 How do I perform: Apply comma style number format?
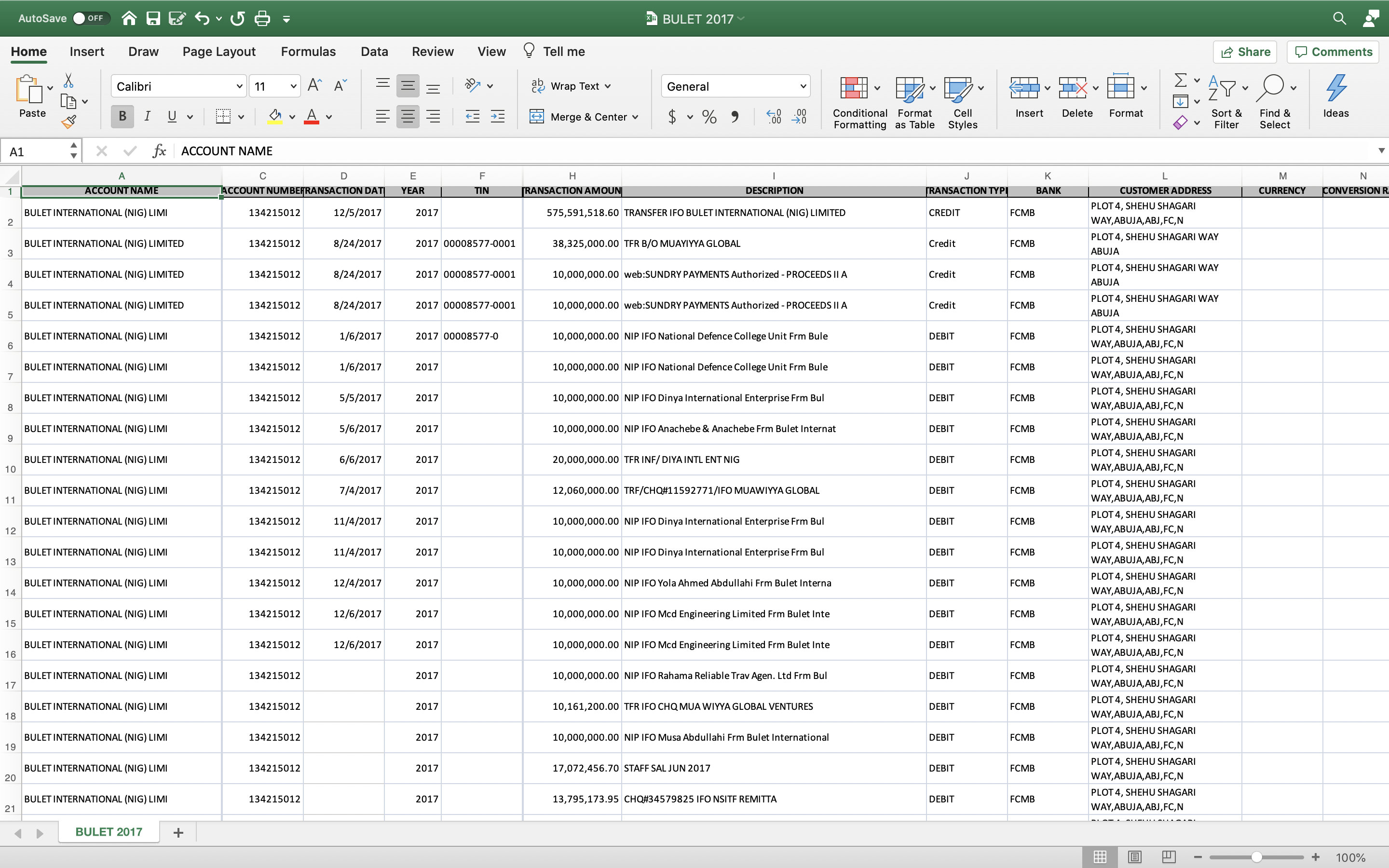(735, 117)
